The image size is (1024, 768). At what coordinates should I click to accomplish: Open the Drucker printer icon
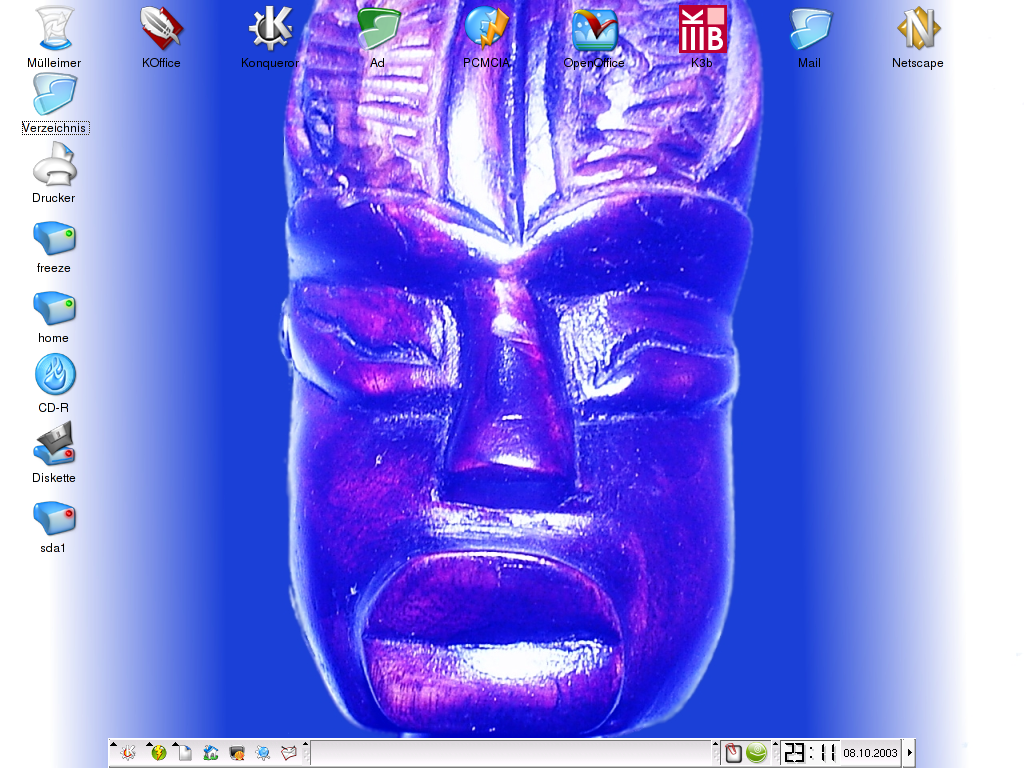click(x=54, y=164)
